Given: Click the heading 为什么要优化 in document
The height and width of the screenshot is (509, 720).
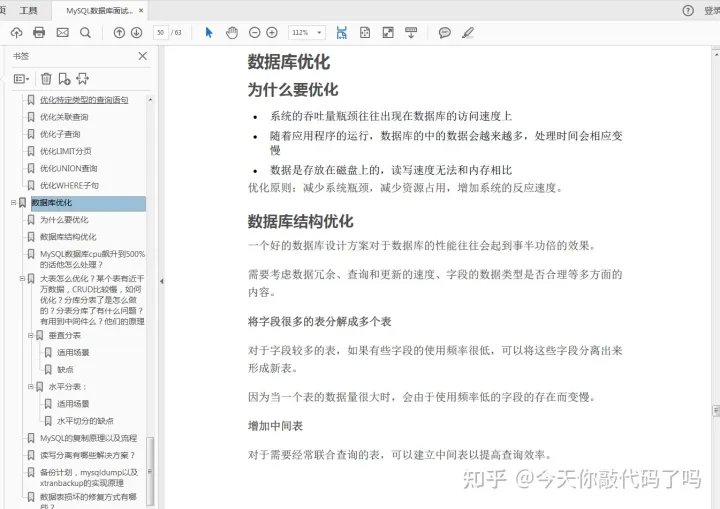Looking at the screenshot, I should [293, 90].
